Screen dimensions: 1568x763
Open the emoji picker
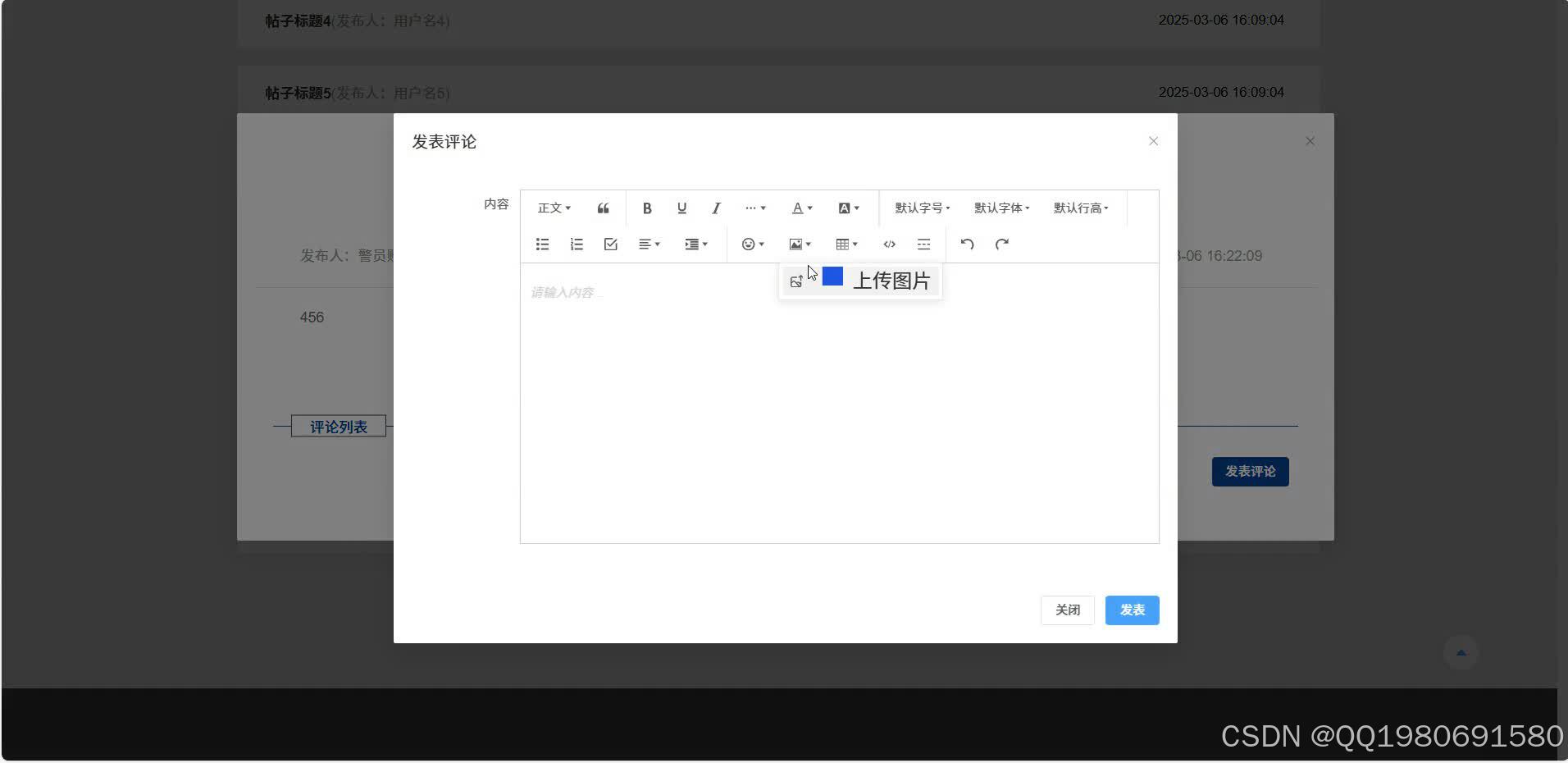coord(753,244)
